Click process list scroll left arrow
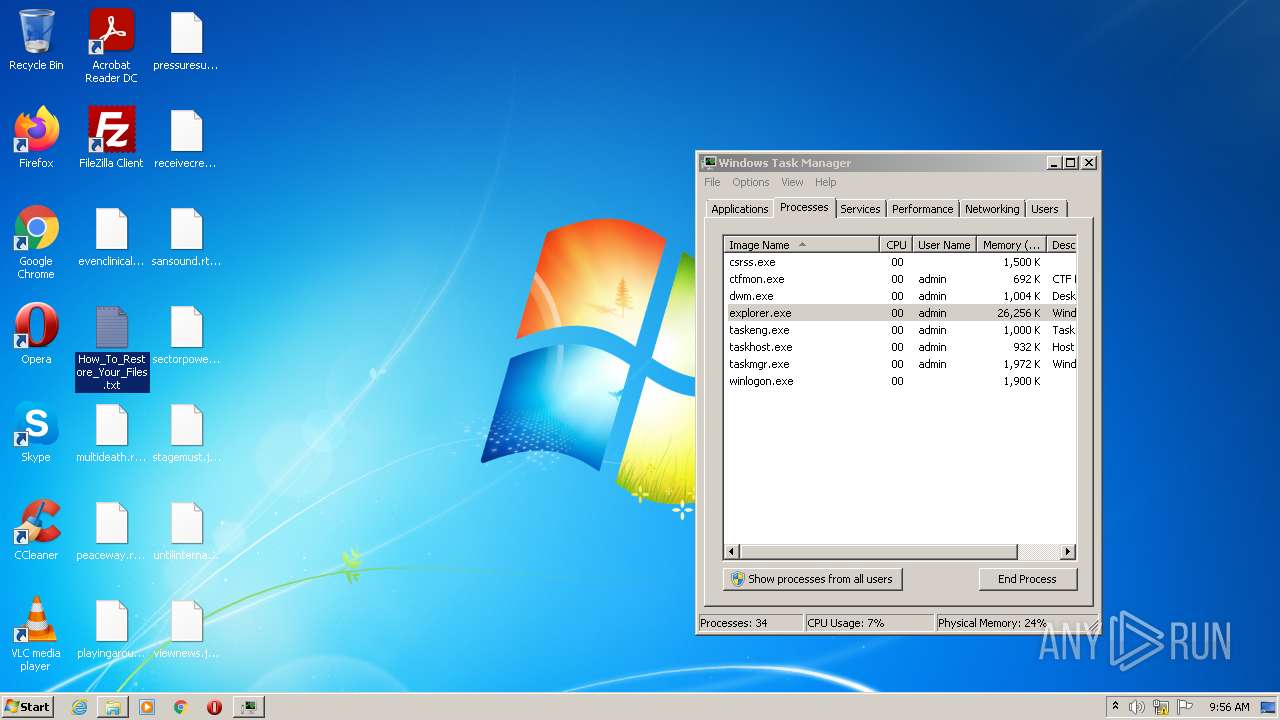1280x720 pixels. point(732,551)
